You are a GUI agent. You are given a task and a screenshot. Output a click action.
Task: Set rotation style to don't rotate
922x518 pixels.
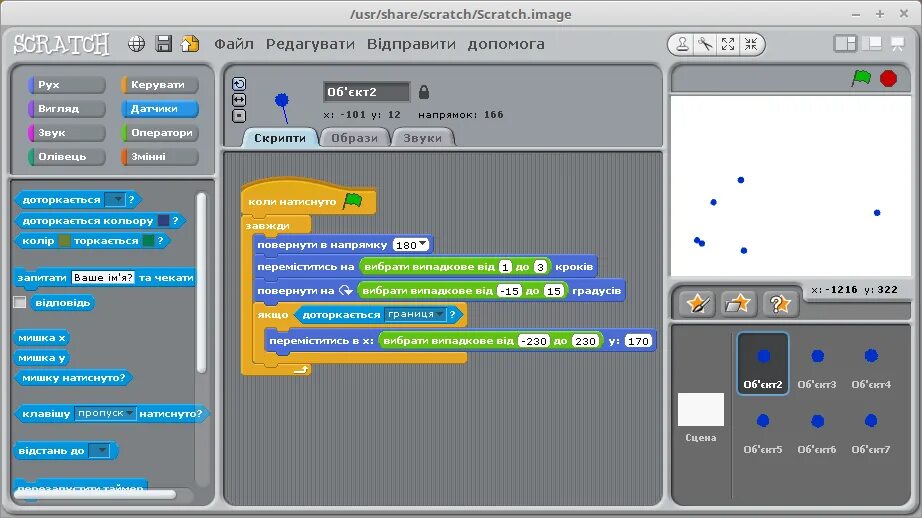coord(239,116)
